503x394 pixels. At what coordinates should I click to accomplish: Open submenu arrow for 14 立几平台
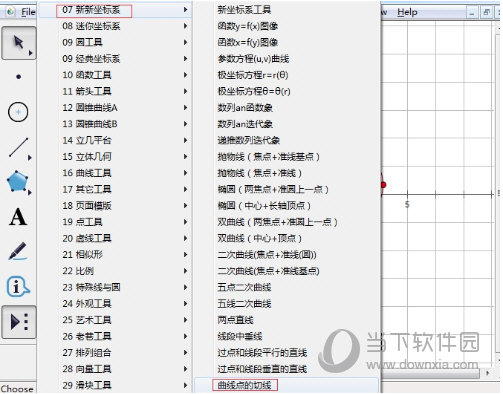coord(185,140)
